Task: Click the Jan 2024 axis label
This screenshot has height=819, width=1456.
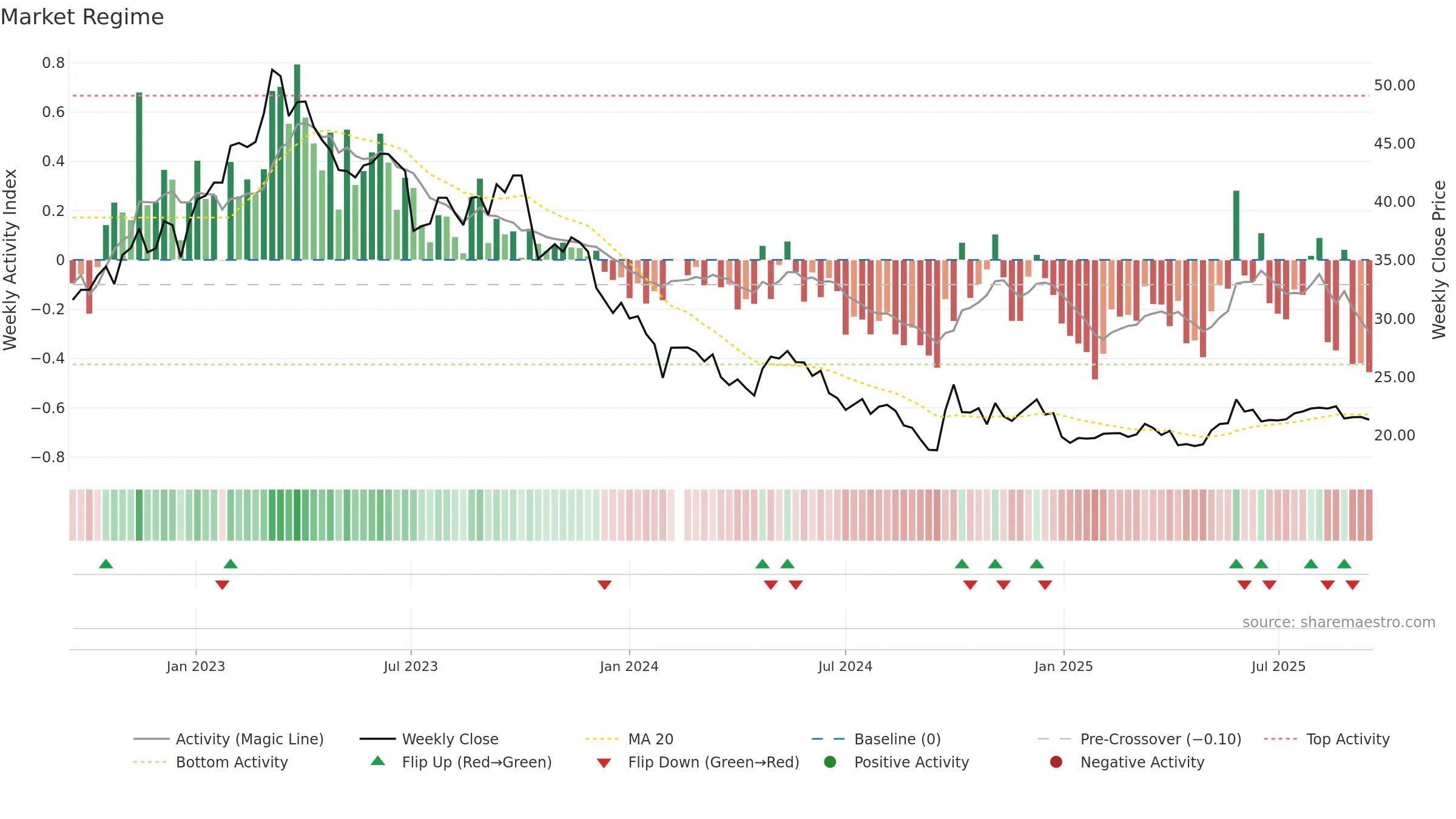Action: tap(629, 666)
